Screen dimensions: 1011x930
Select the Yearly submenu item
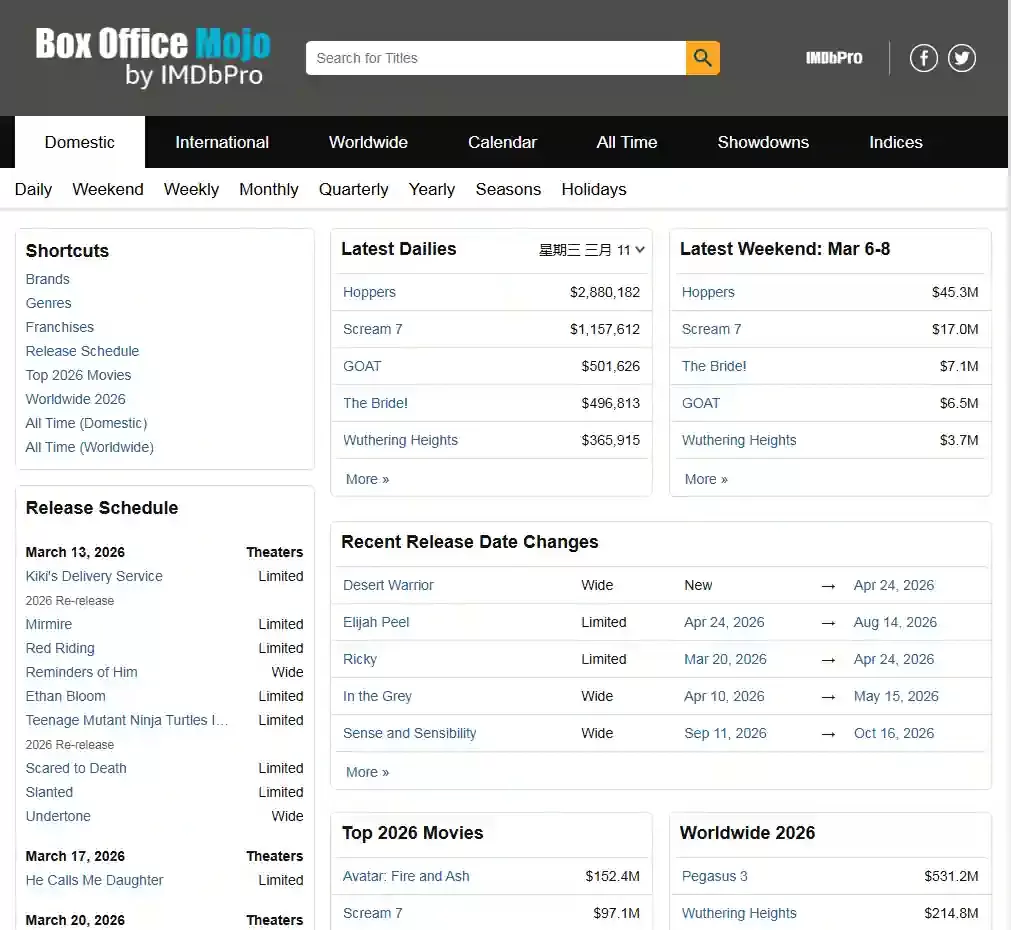tap(432, 189)
